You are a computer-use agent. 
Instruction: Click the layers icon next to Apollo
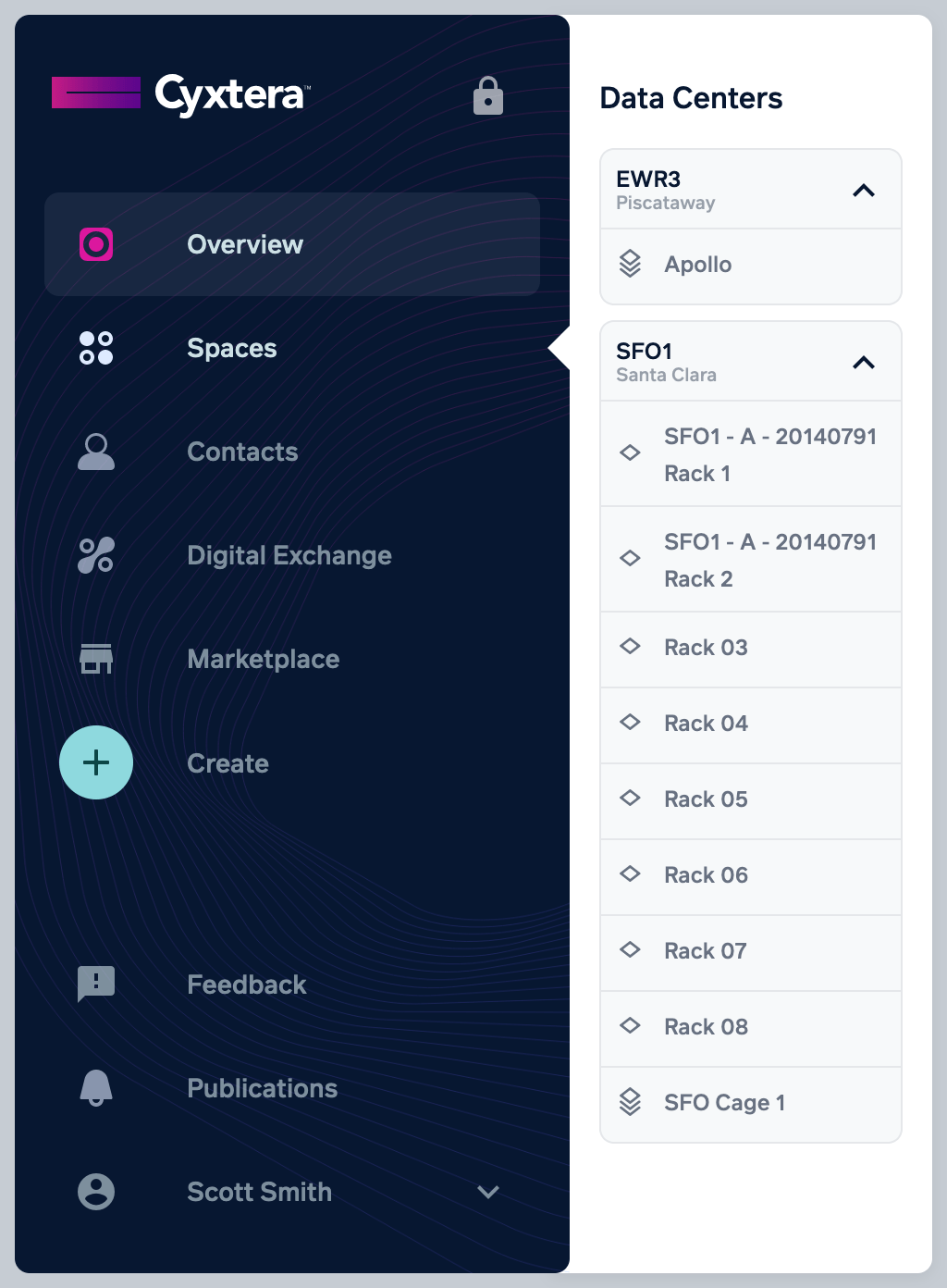[x=630, y=264]
